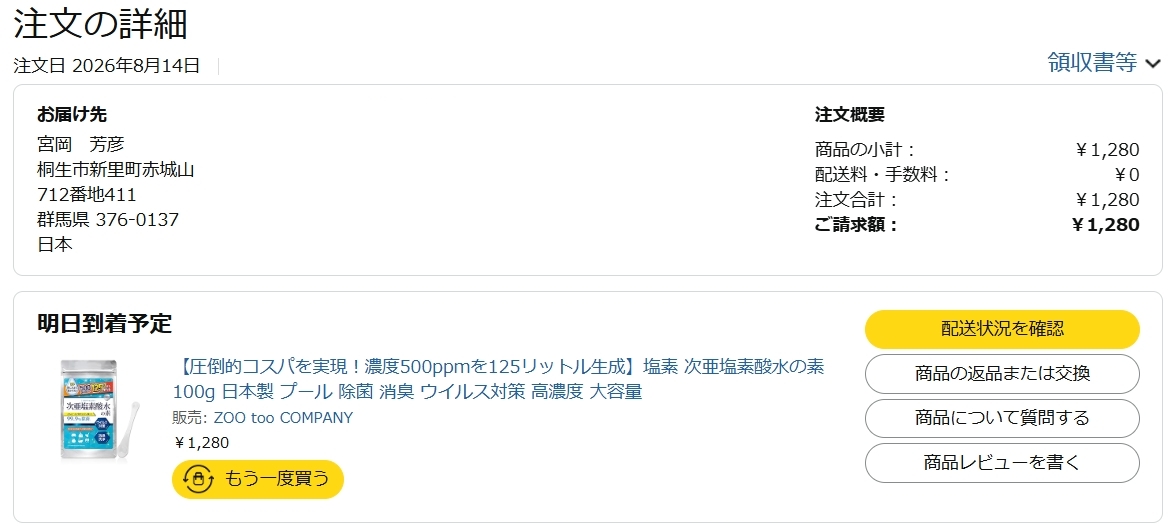Click the yellow 配送状況を確認 button

coord(1002,328)
